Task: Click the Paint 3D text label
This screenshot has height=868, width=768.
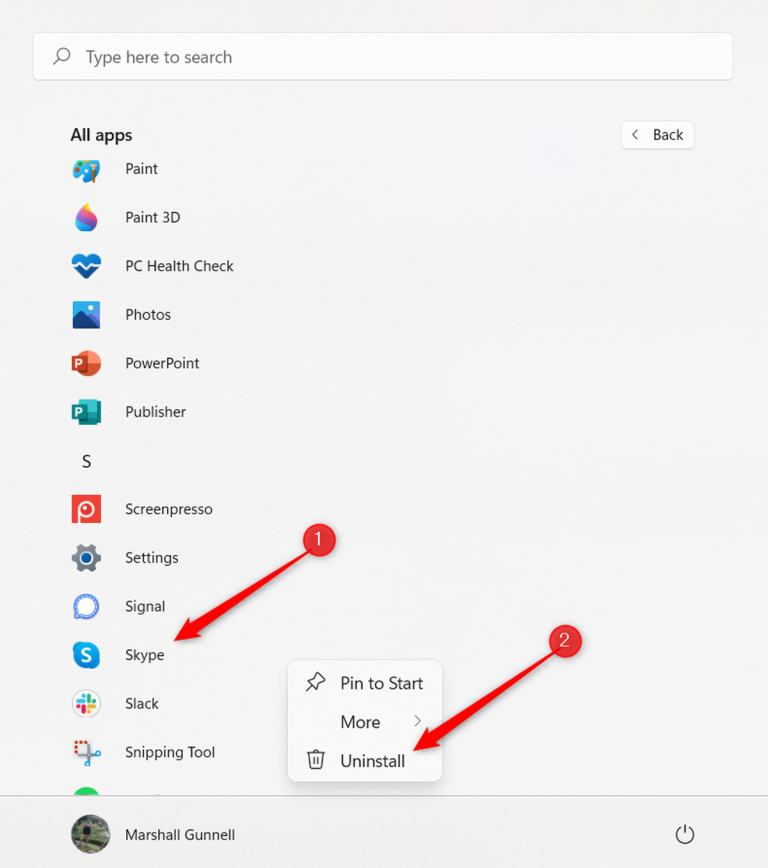Action: 153,218
